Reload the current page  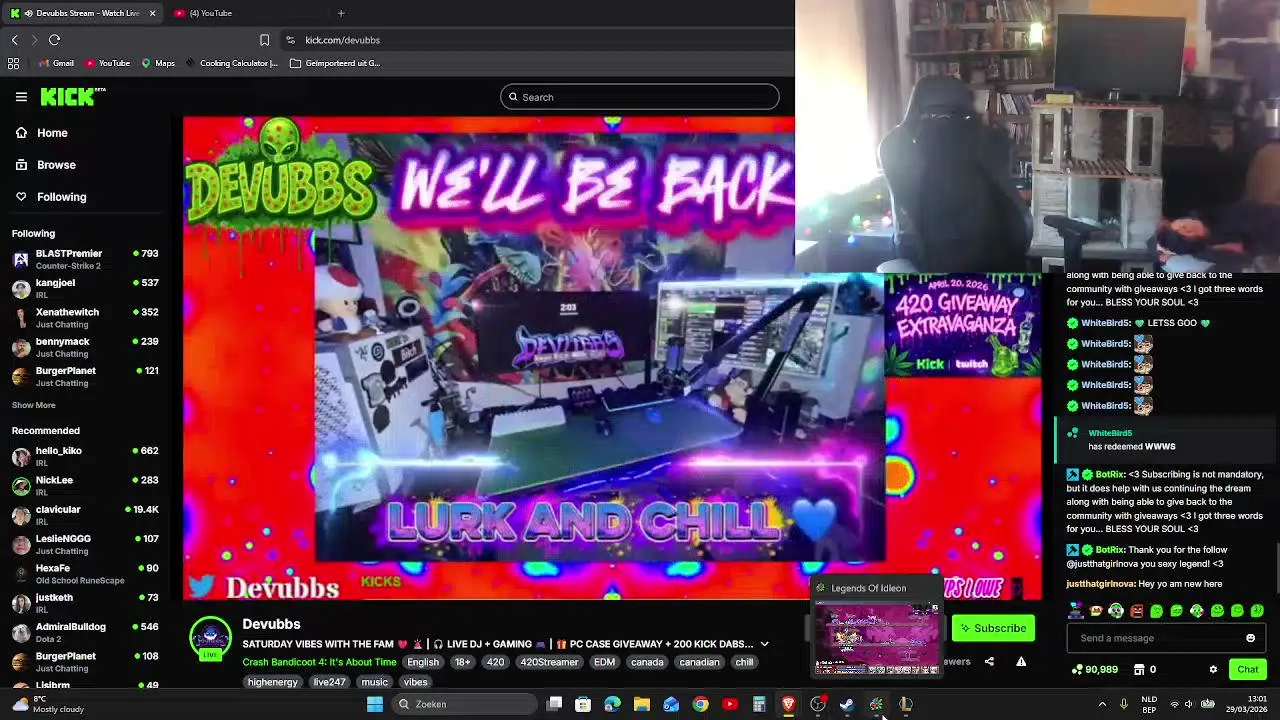(x=55, y=40)
